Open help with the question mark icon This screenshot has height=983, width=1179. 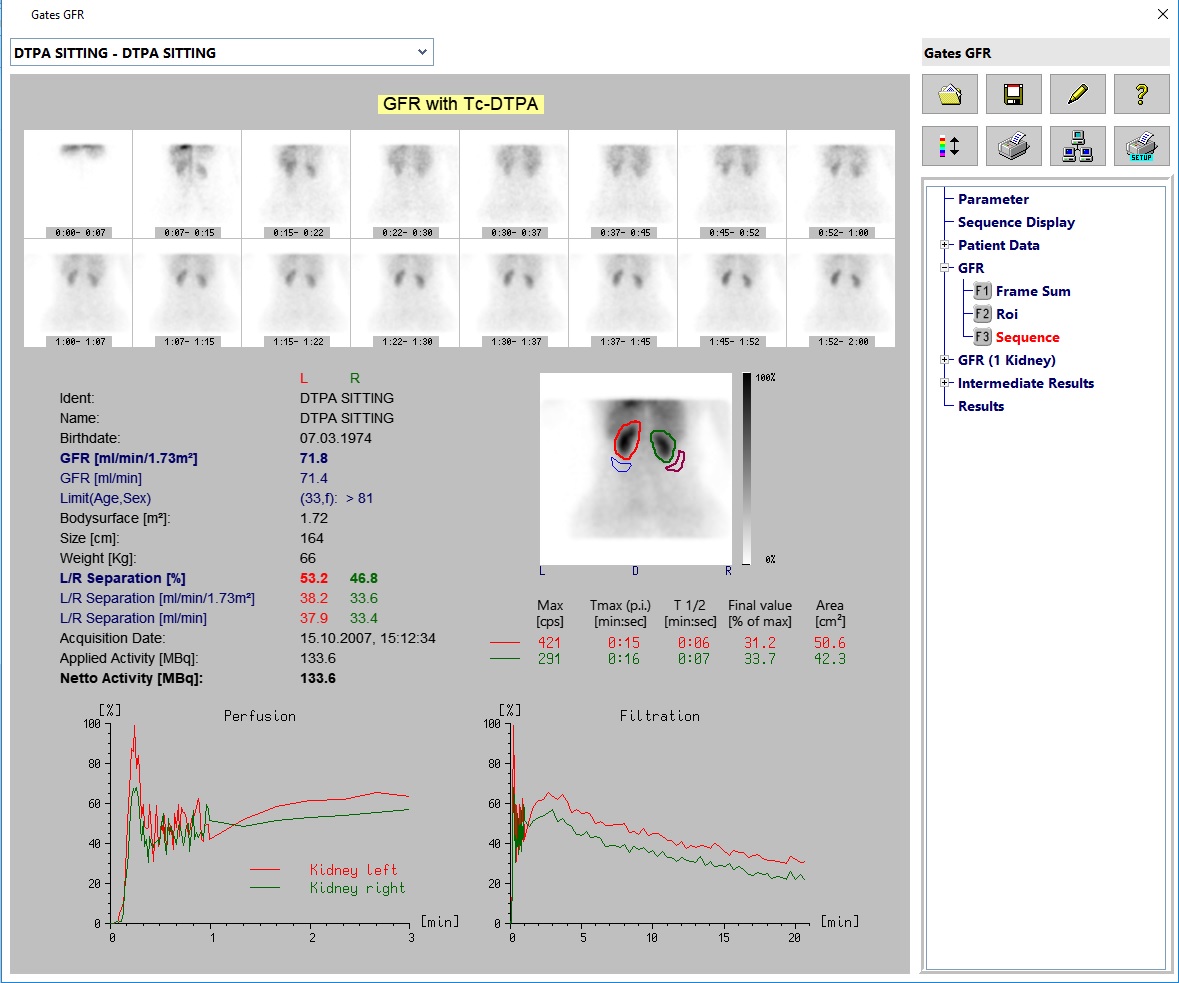(x=1141, y=94)
